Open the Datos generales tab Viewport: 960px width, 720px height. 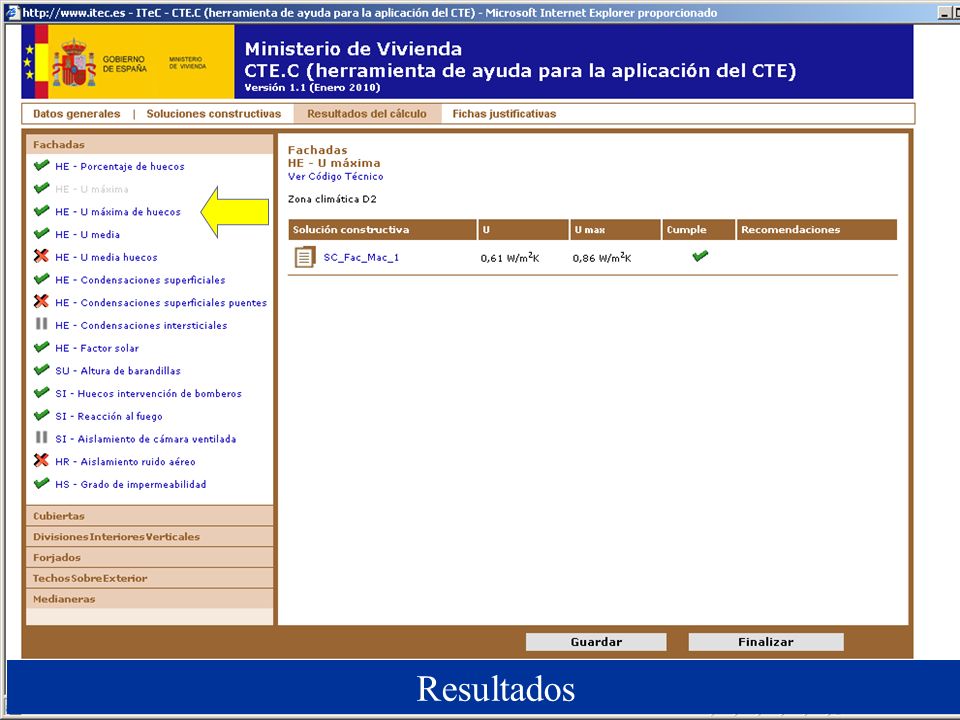pos(77,114)
